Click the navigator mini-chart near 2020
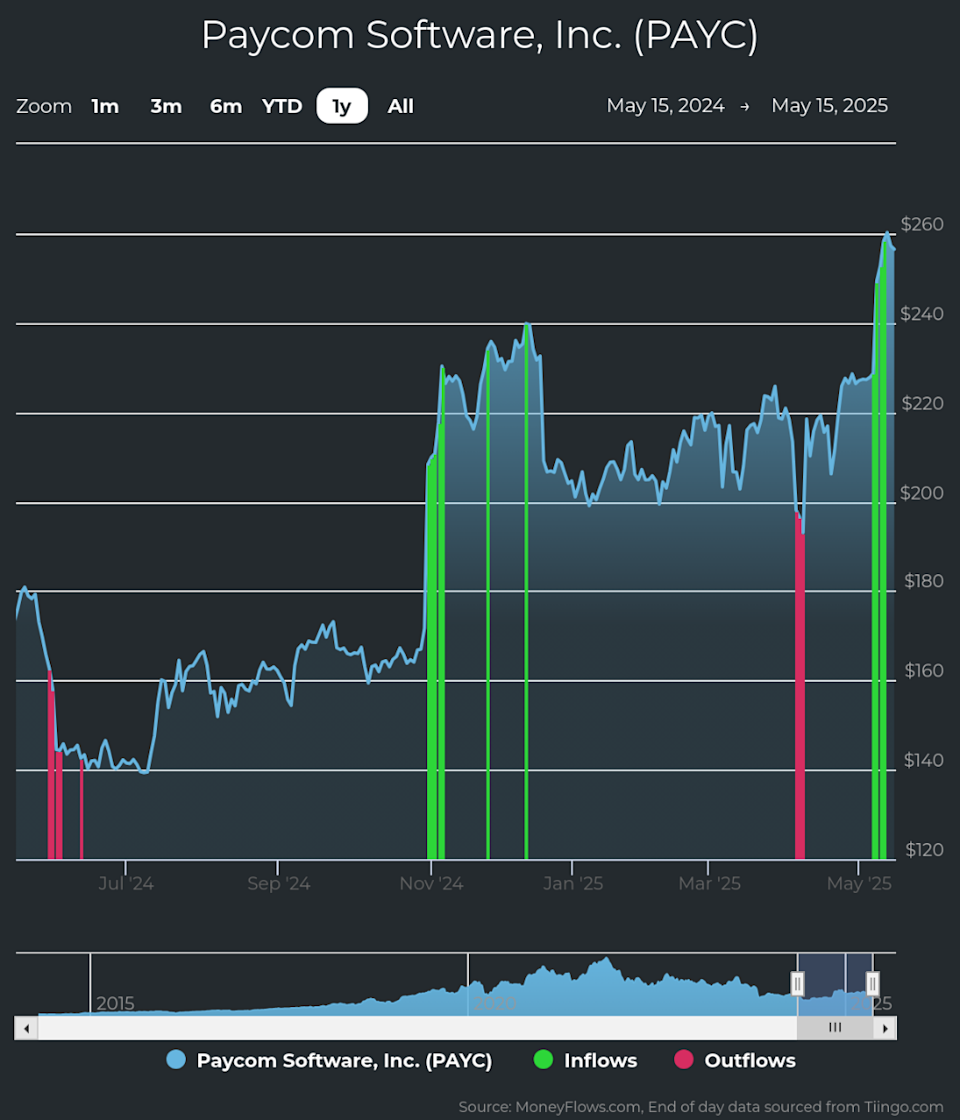960x1120 pixels. (x=494, y=1004)
